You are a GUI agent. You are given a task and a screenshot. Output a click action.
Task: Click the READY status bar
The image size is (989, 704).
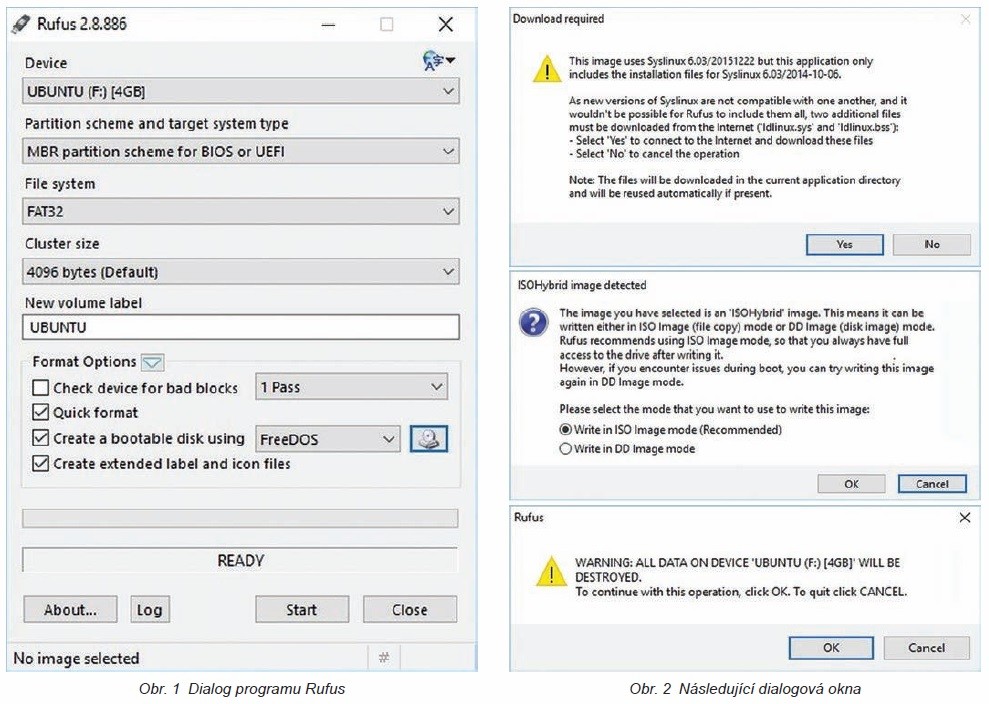[x=240, y=560]
